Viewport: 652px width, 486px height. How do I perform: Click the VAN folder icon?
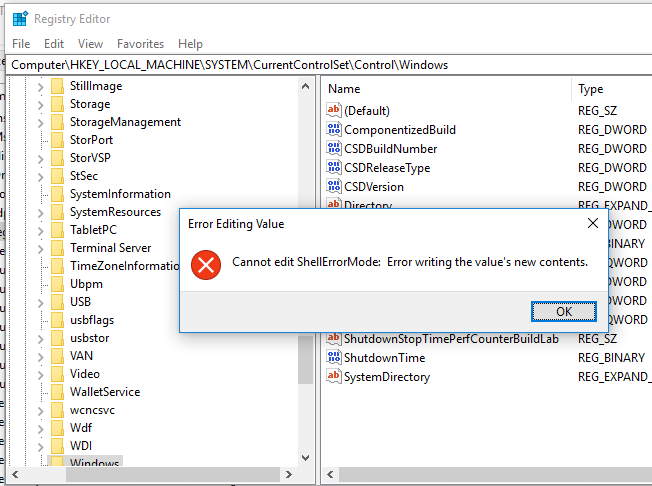(x=57, y=356)
